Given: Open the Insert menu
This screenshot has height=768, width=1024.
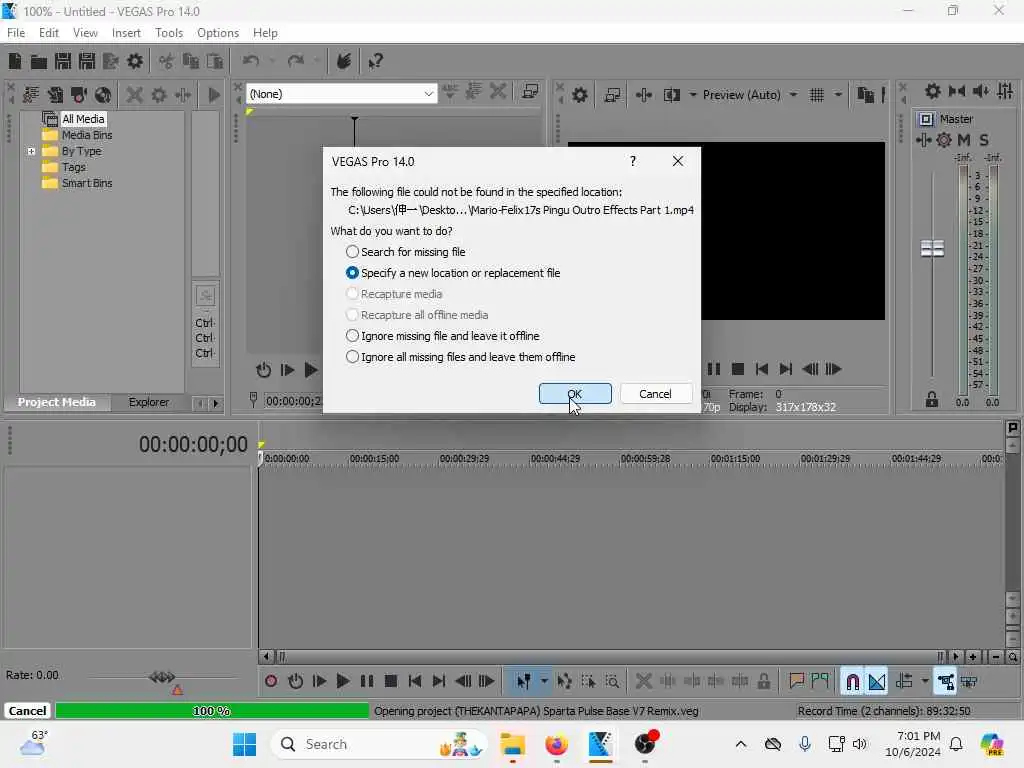Looking at the screenshot, I should coord(126,33).
